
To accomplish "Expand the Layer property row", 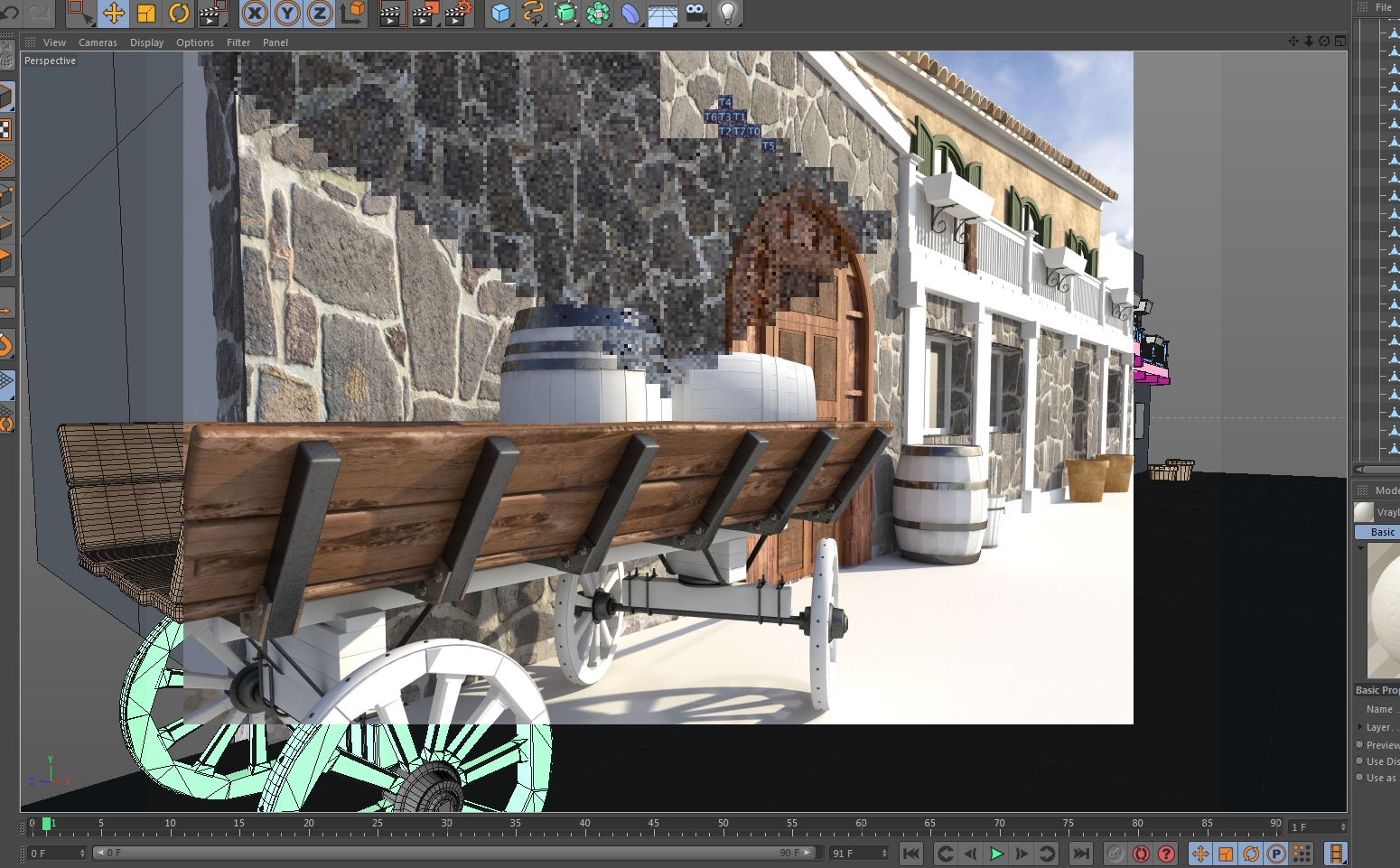I will tap(1360, 727).
